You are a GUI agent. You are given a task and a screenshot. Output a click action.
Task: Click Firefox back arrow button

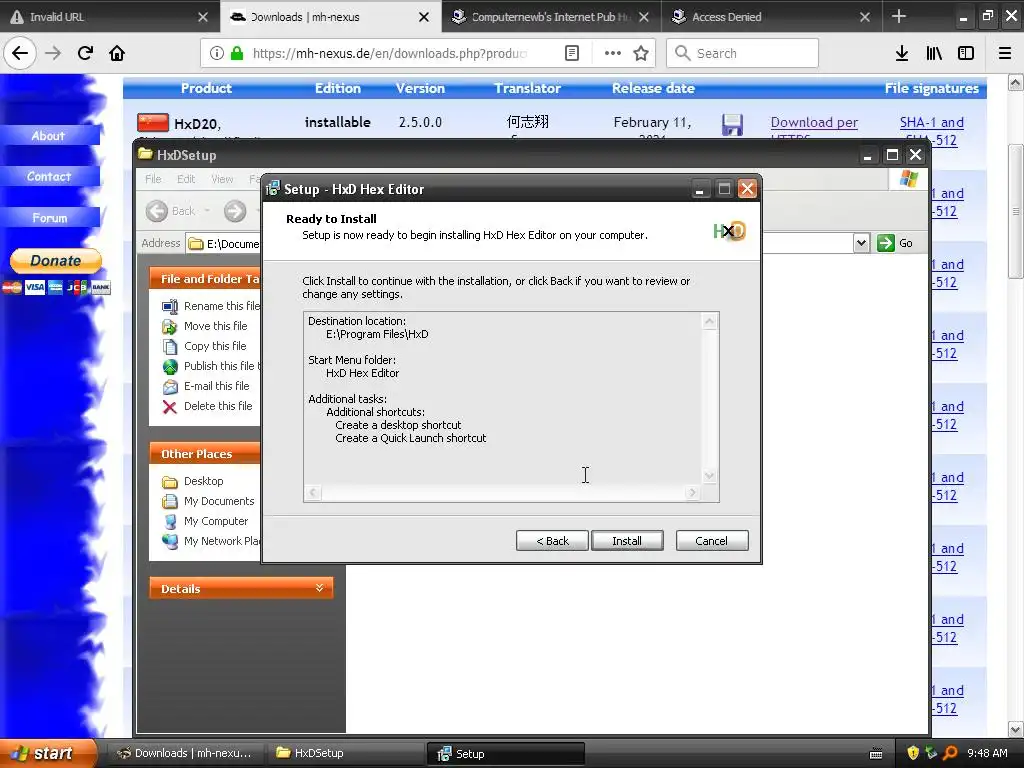click(20, 53)
